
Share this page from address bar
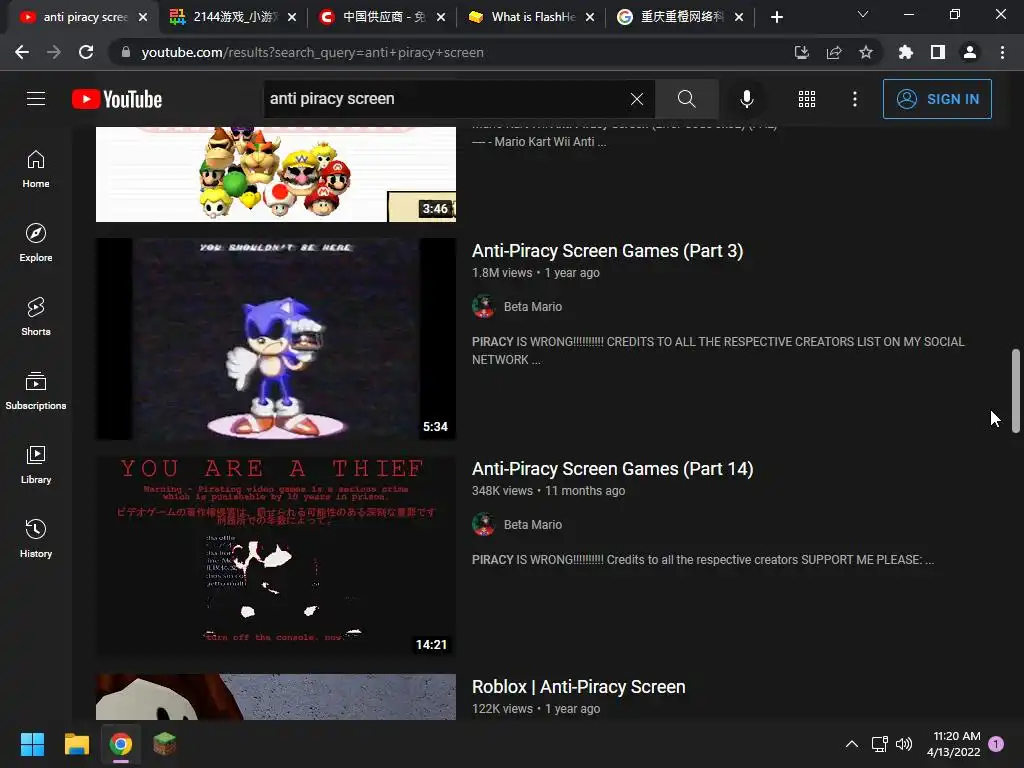click(834, 52)
